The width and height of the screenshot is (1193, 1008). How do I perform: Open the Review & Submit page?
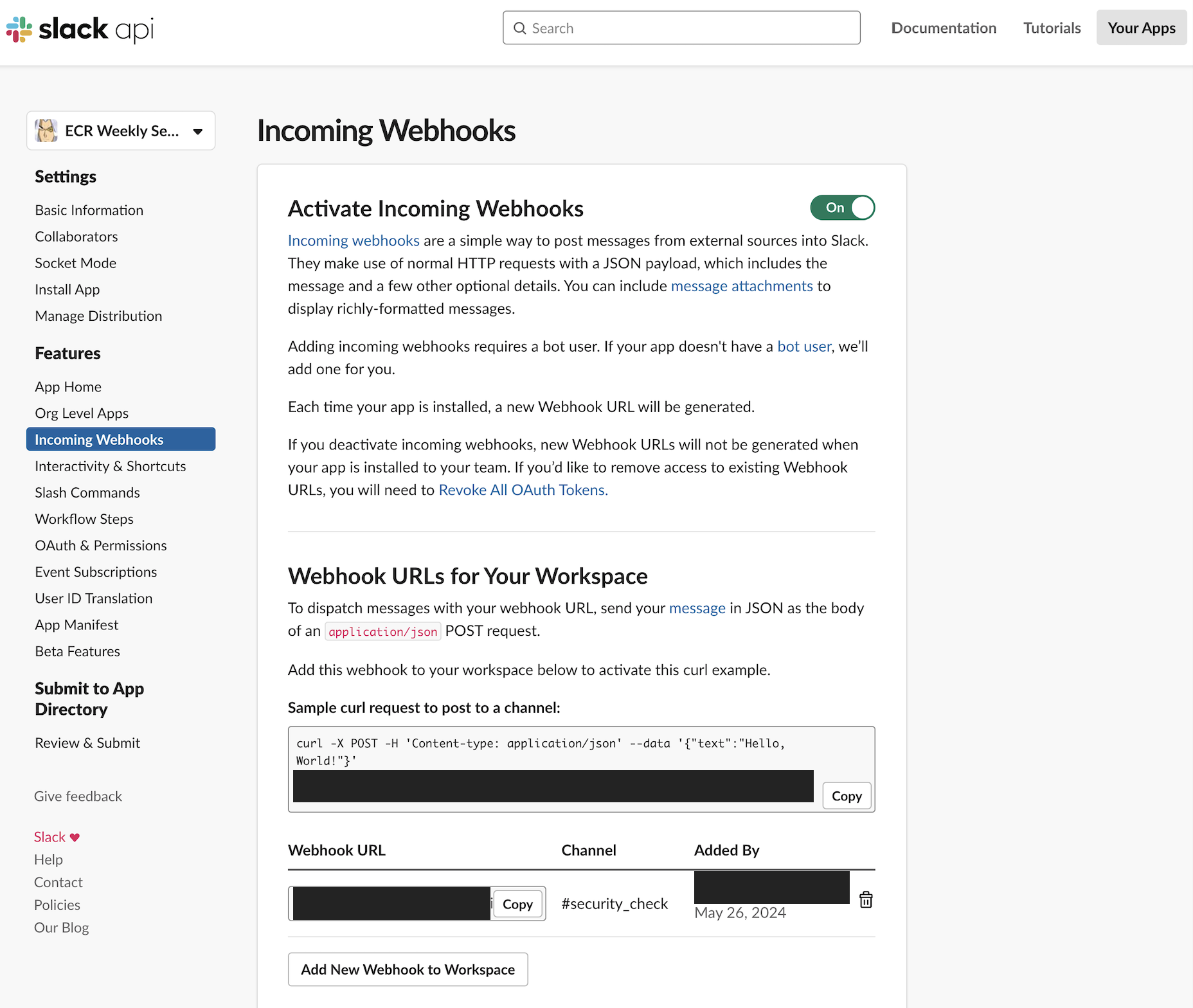(x=87, y=742)
